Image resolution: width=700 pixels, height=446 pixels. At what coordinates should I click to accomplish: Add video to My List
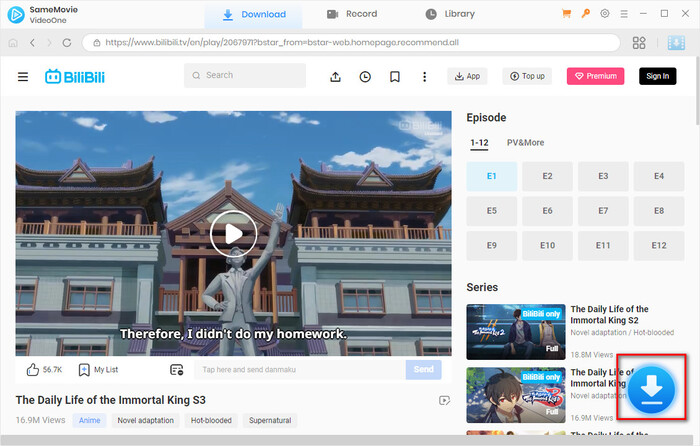click(x=98, y=370)
